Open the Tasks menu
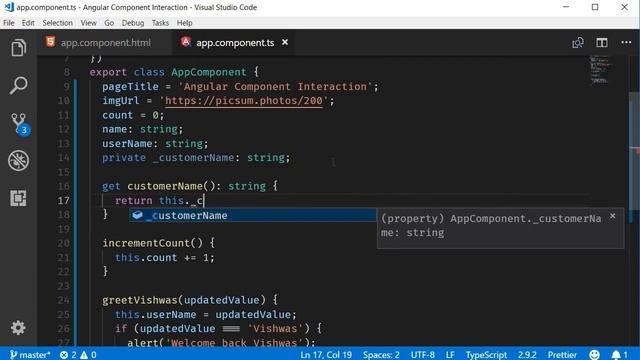Viewport: 640px width, 360px height. coord(160,23)
